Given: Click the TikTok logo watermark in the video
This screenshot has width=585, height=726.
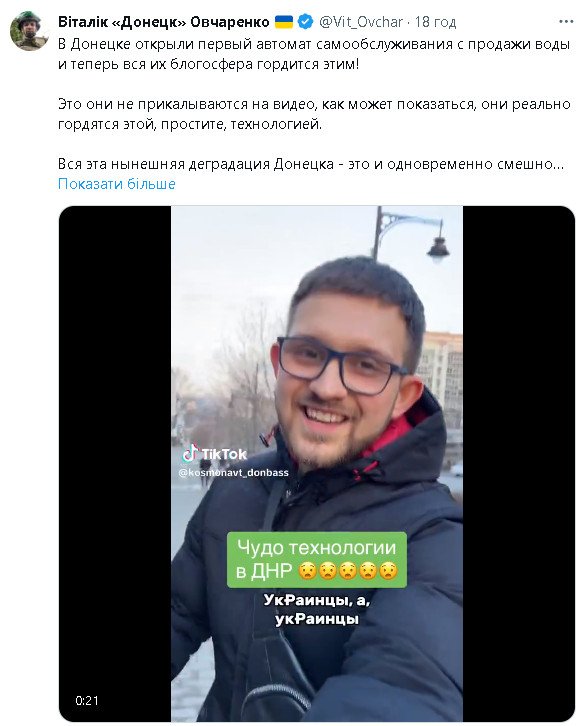Looking at the screenshot, I should [215, 454].
